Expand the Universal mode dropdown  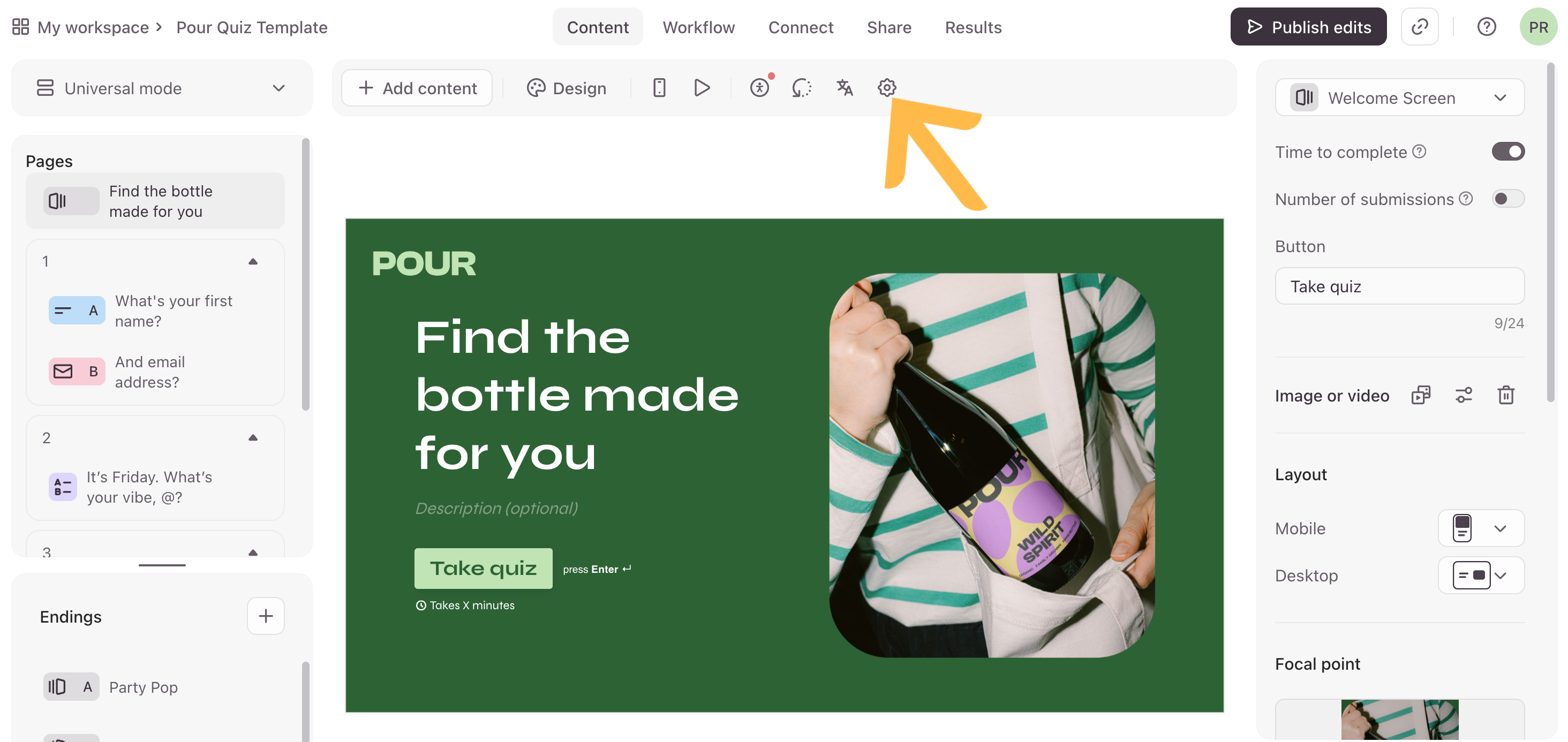pyautogui.click(x=162, y=88)
